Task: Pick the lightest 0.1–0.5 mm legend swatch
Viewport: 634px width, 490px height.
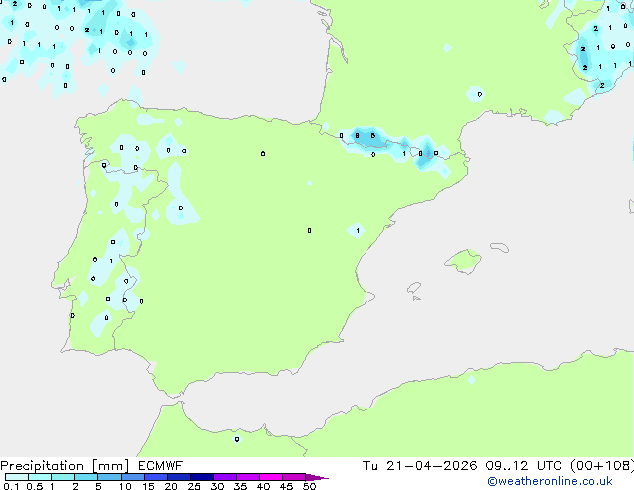Action: point(17,477)
